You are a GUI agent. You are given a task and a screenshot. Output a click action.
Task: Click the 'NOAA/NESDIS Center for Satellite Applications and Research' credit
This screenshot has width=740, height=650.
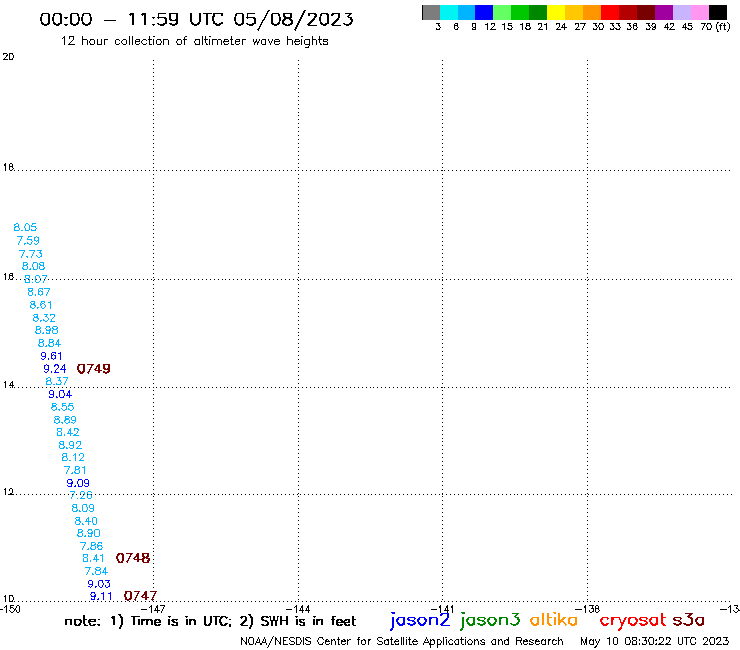coord(402,642)
